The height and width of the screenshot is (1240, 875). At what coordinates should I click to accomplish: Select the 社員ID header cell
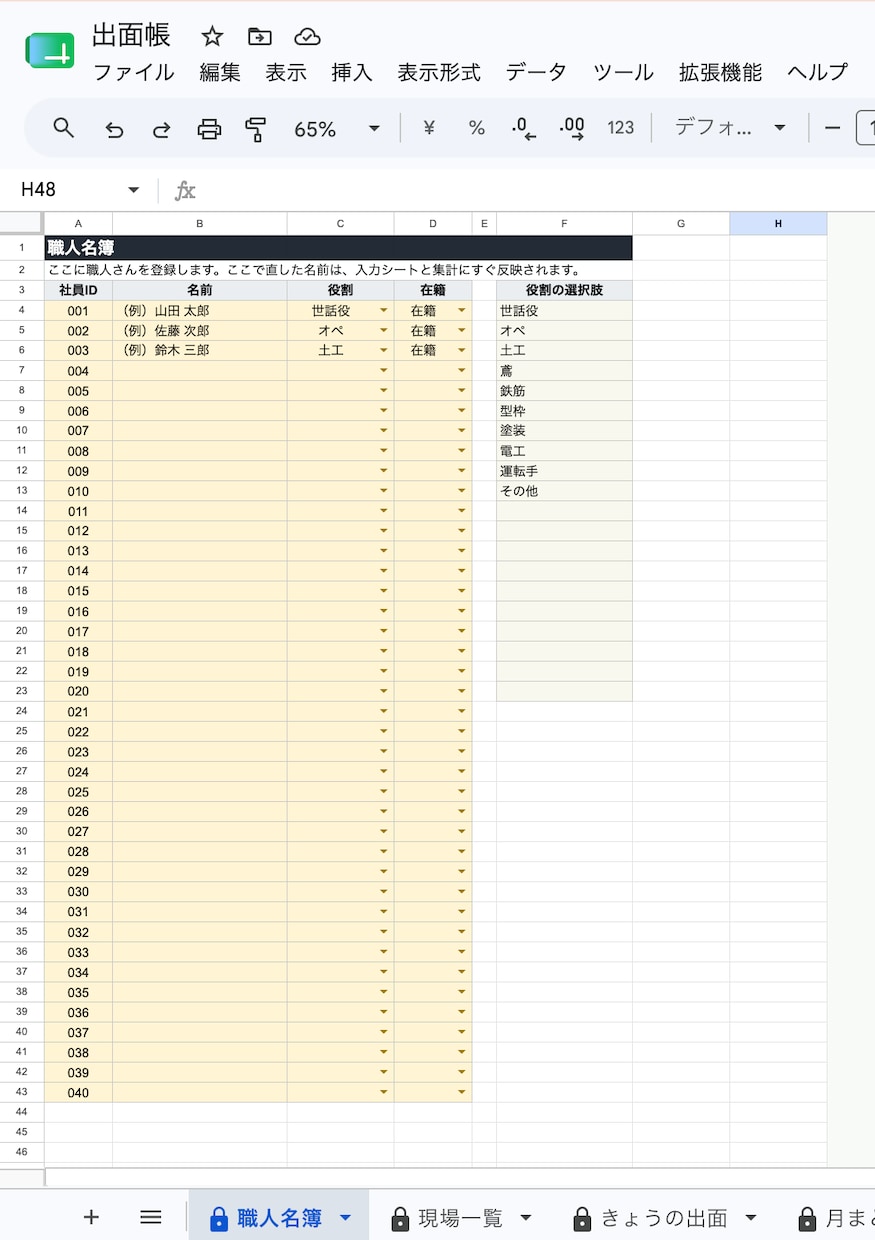coord(78,290)
